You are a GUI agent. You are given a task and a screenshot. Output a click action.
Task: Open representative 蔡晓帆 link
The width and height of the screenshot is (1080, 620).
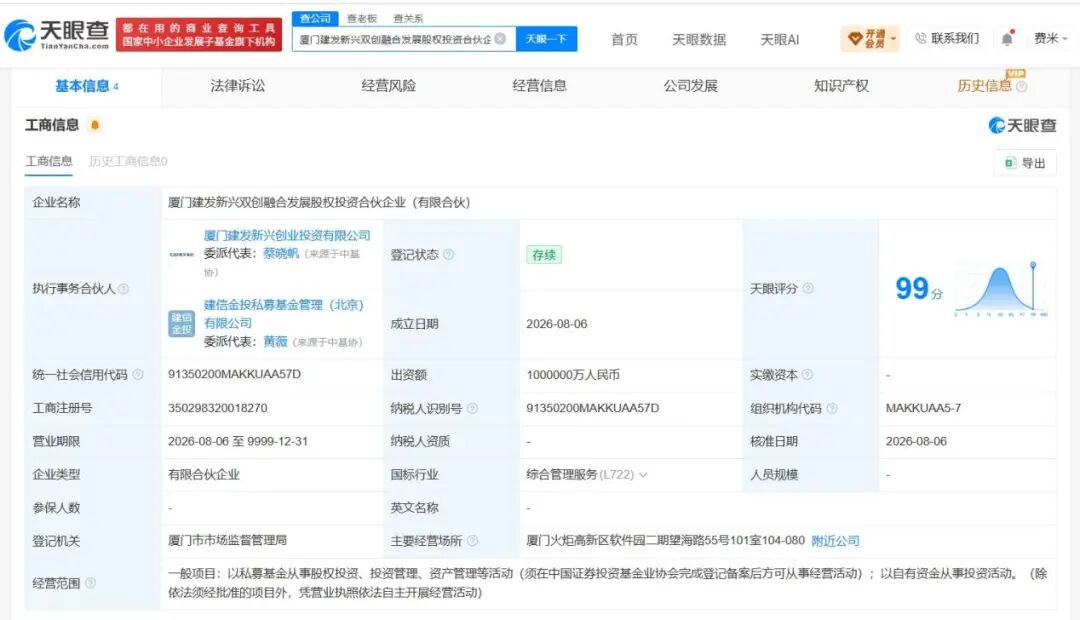click(x=281, y=254)
